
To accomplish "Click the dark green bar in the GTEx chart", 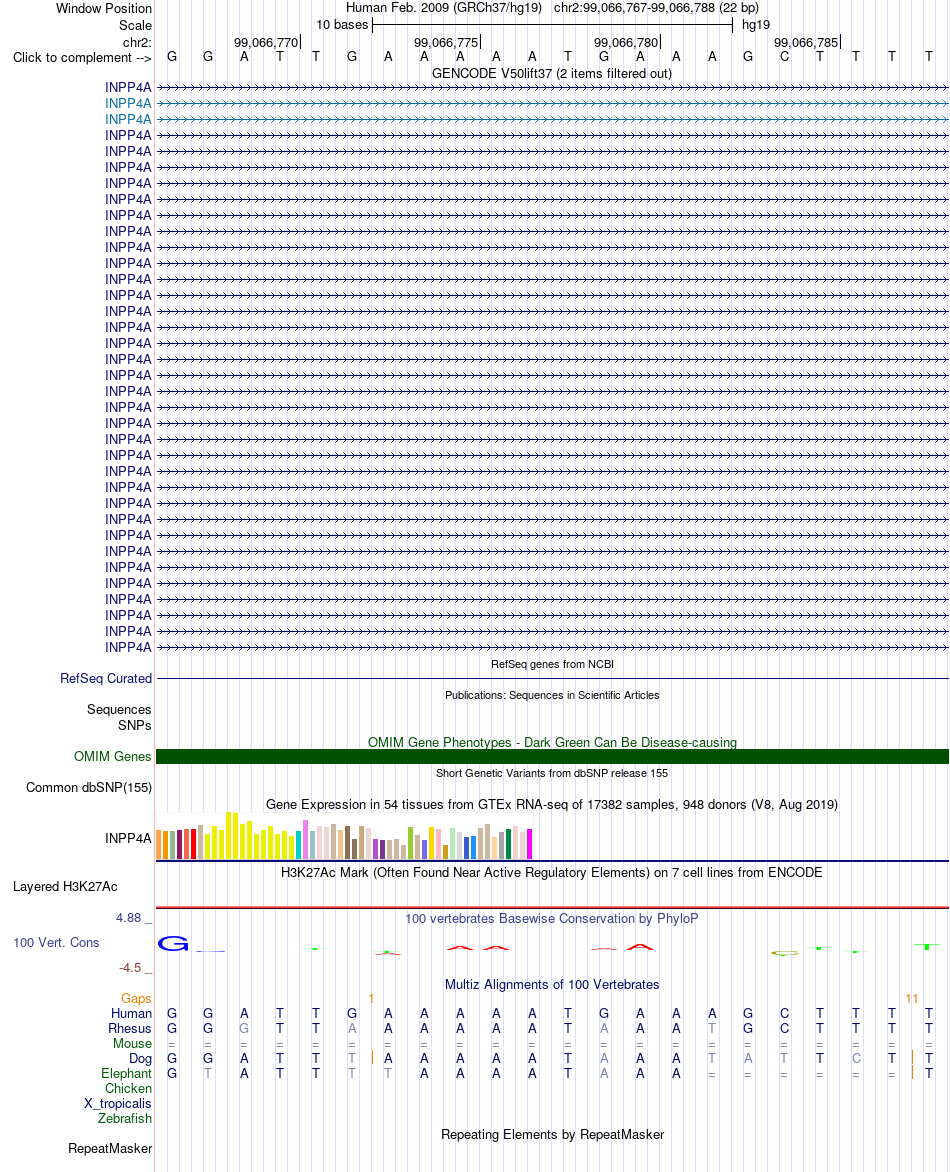I will point(508,844).
